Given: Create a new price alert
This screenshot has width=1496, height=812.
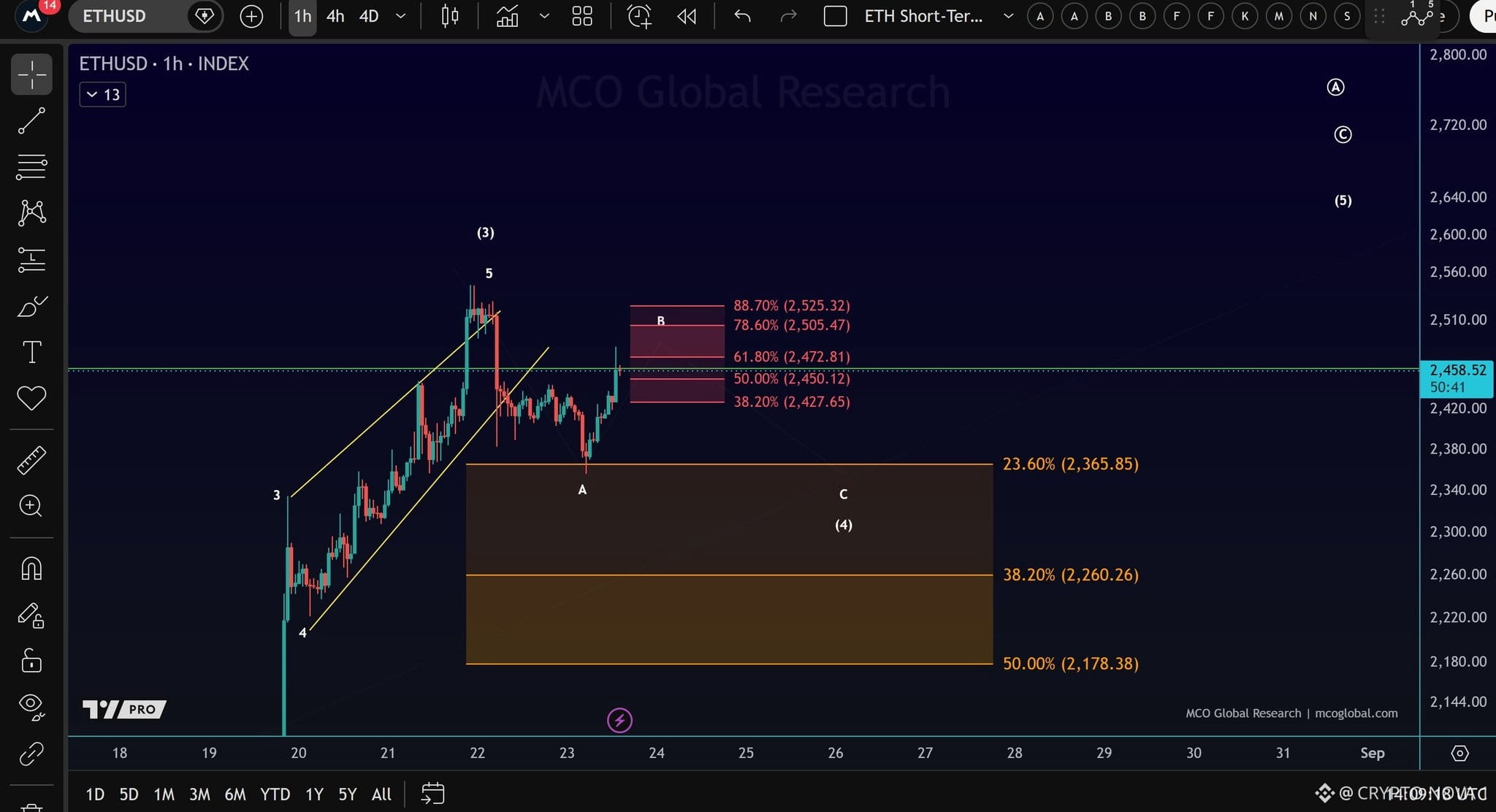Looking at the screenshot, I should tap(639, 16).
